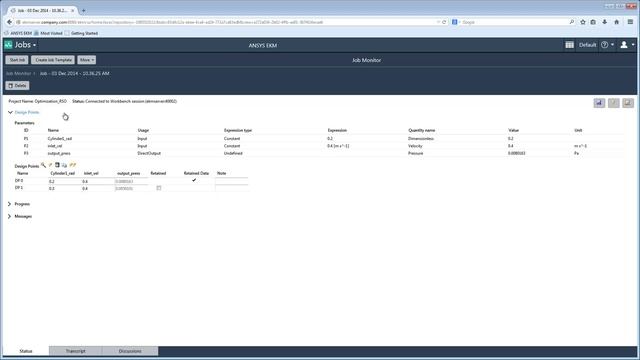Open the user account menu
This screenshot has width=640, height=360.
pos(627,45)
